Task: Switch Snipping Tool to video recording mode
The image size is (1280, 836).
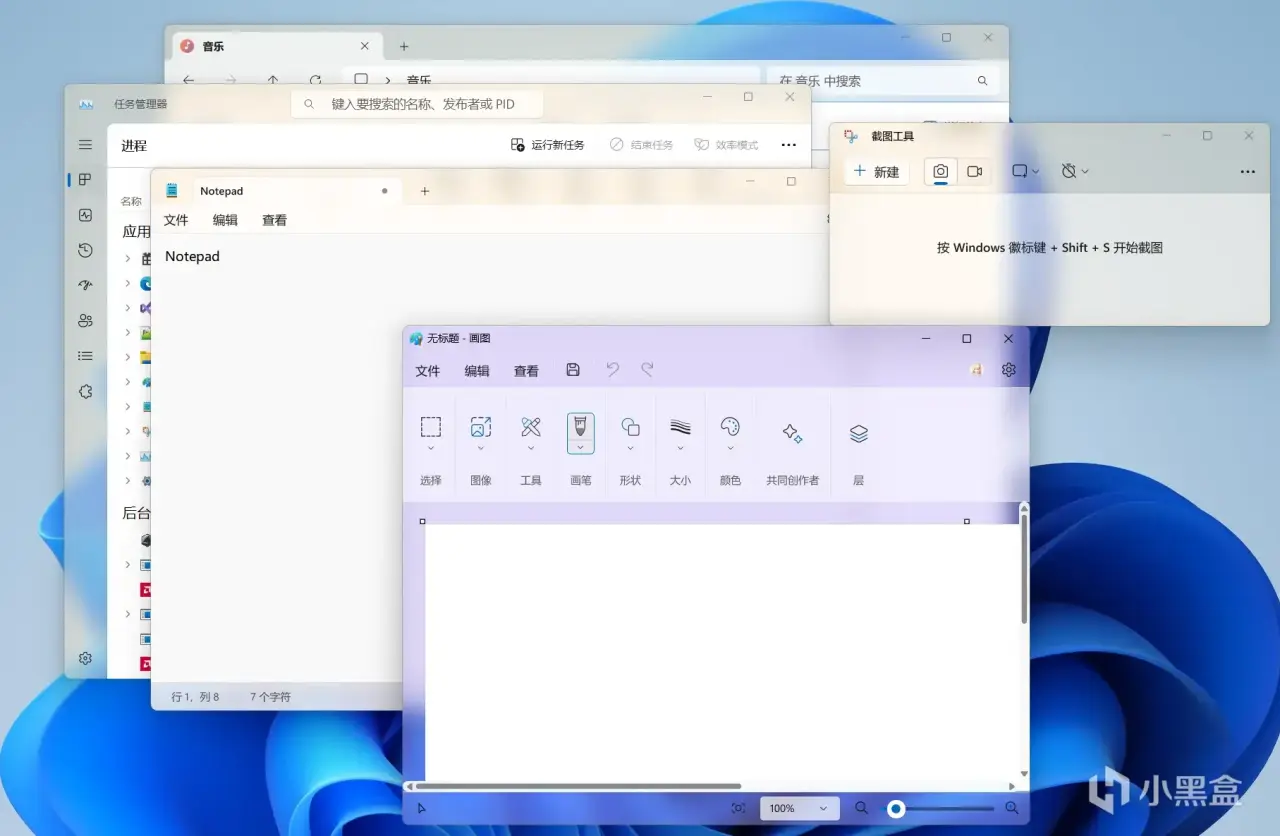Action: coord(974,172)
